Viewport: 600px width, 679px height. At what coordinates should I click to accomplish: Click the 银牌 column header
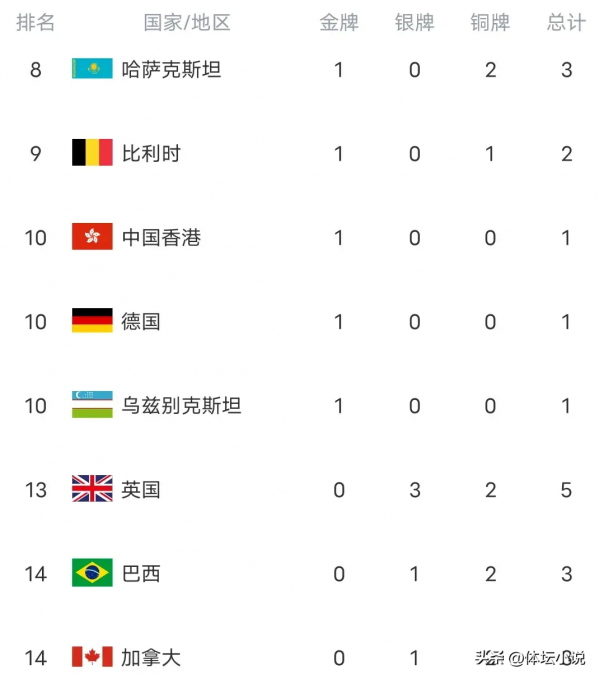coord(414,22)
